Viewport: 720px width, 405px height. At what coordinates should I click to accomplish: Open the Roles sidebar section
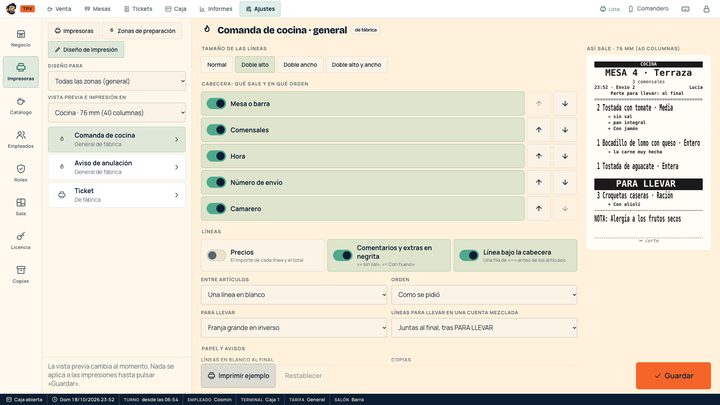click(x=21, y=173)
